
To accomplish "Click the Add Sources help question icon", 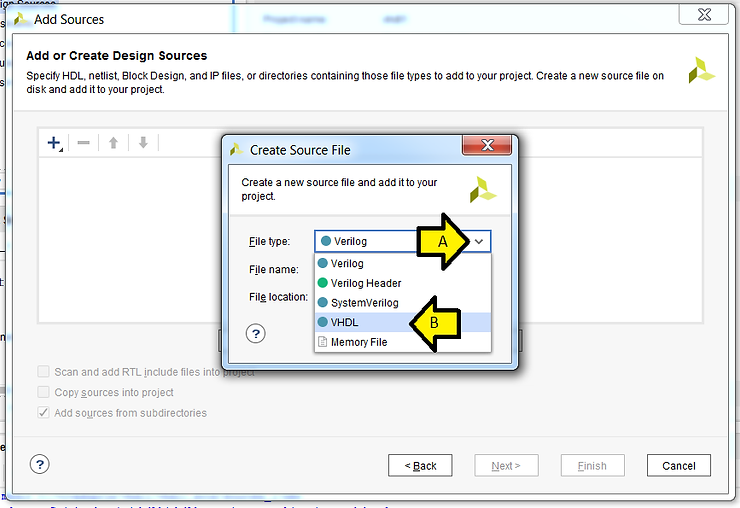I will tap(40, 464).
